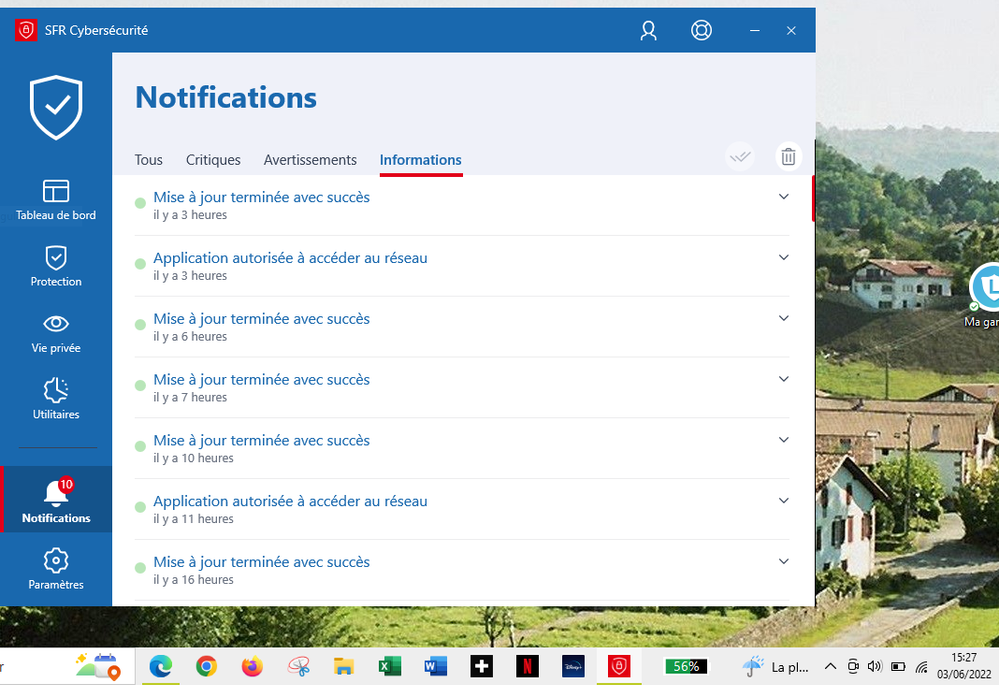Open the update notification from 10 hours ago

(261, 441)
